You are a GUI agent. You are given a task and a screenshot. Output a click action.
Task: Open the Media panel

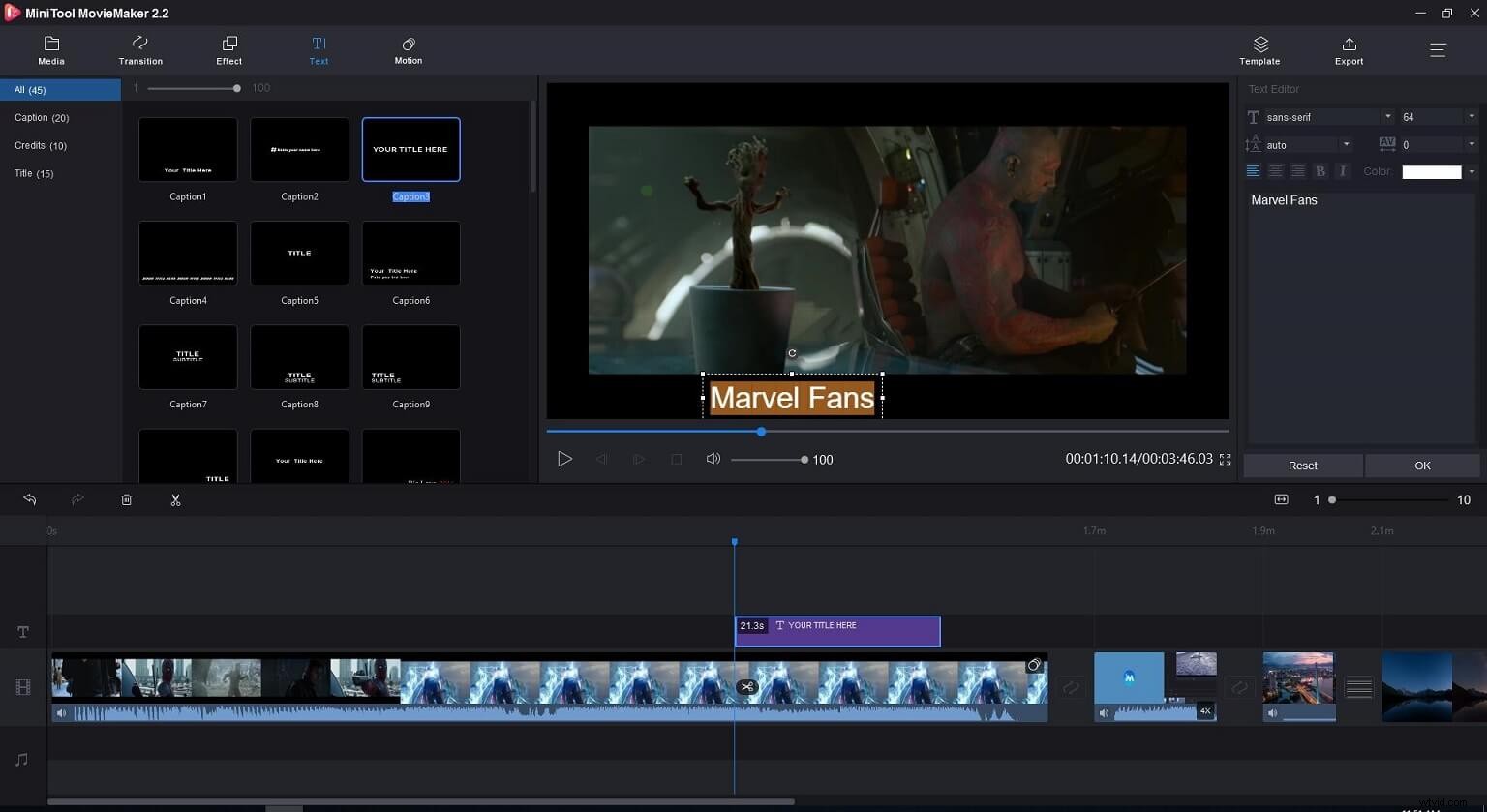[50, 49]
